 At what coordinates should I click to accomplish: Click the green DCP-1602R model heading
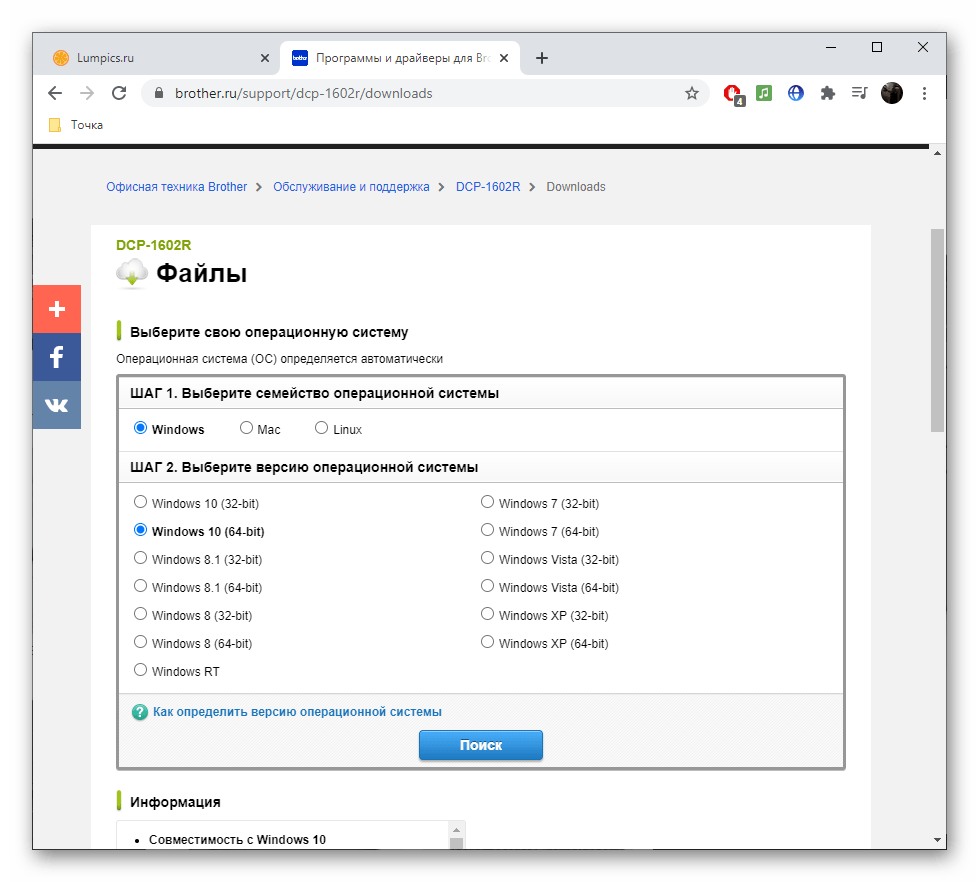154,245
